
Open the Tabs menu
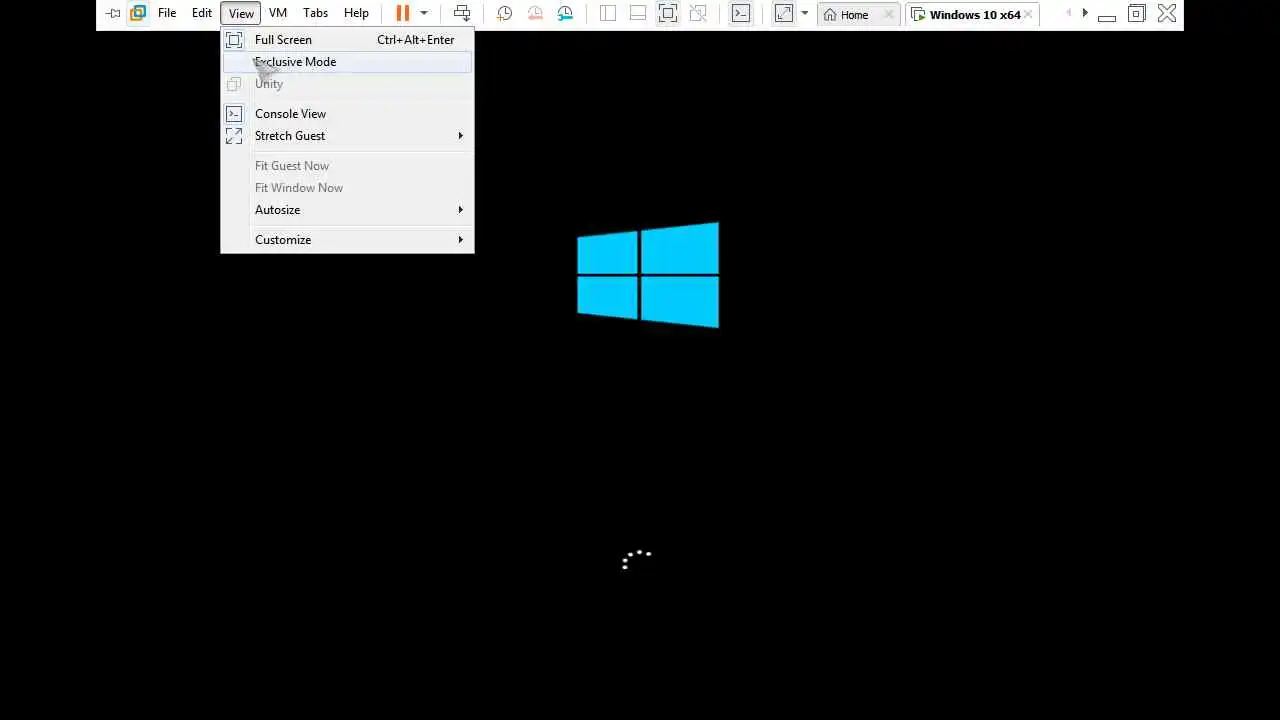(x=315, y=13)
